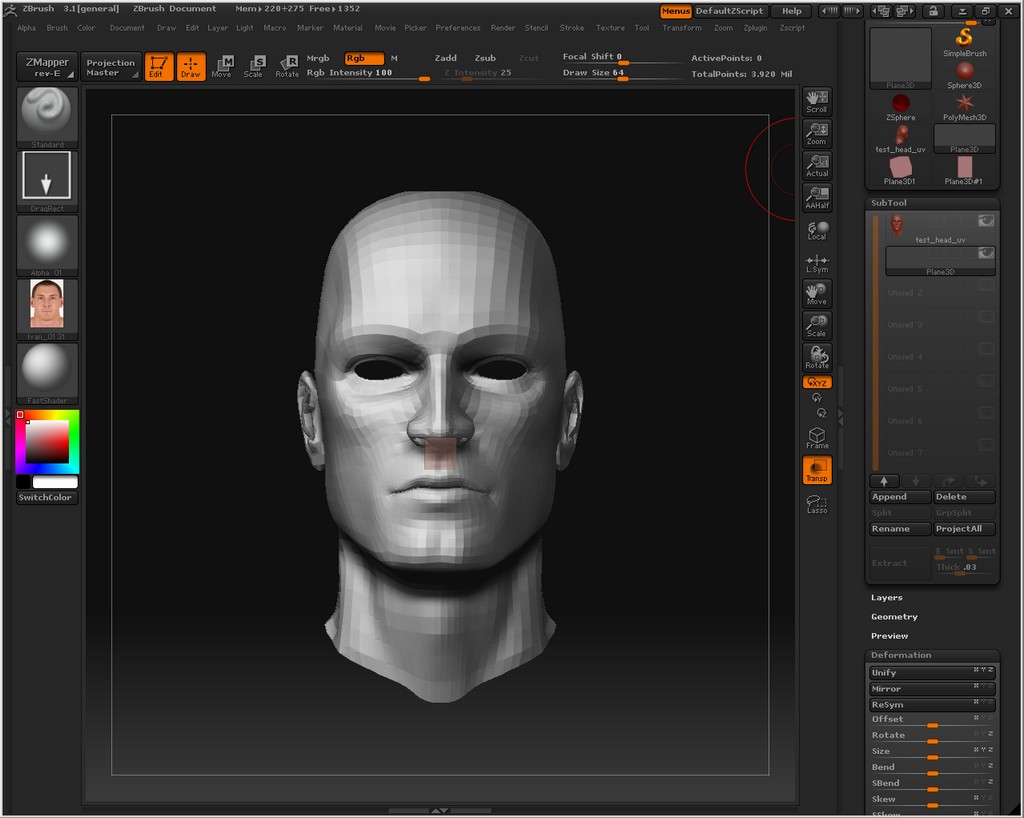Expand the Geometry section
This screenshot has height=818, width=1024.
pos(894,617)
